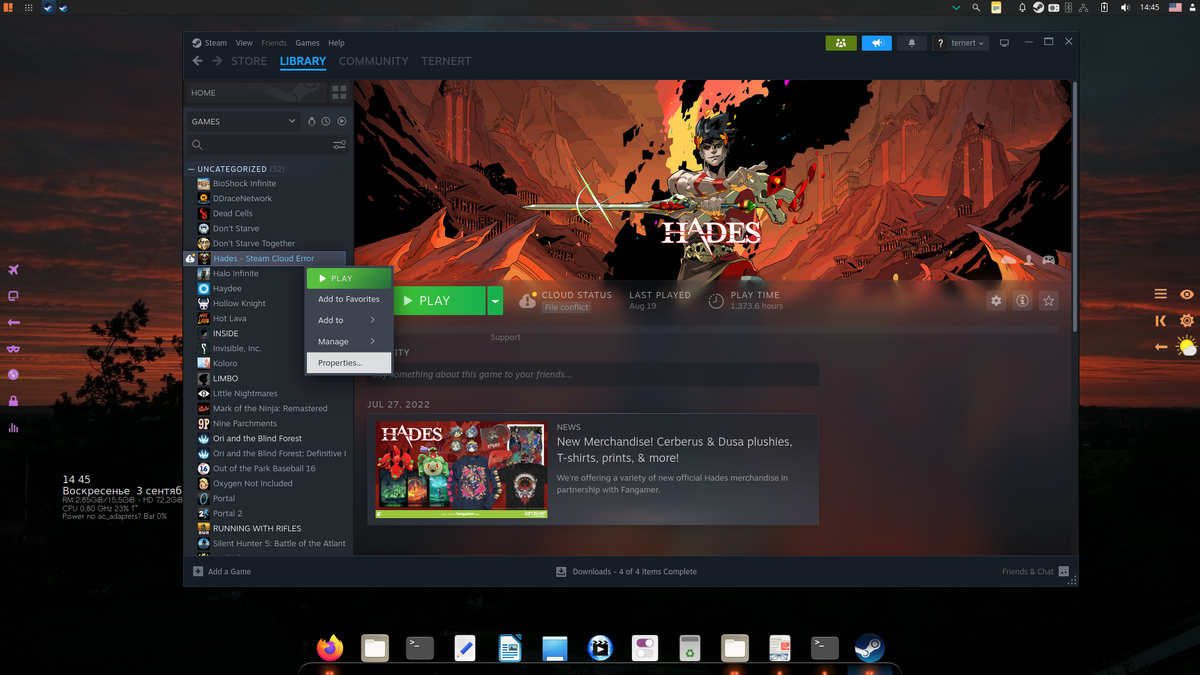Expand the Manage submenu
1200x675 pixels.
pos(349,341)
